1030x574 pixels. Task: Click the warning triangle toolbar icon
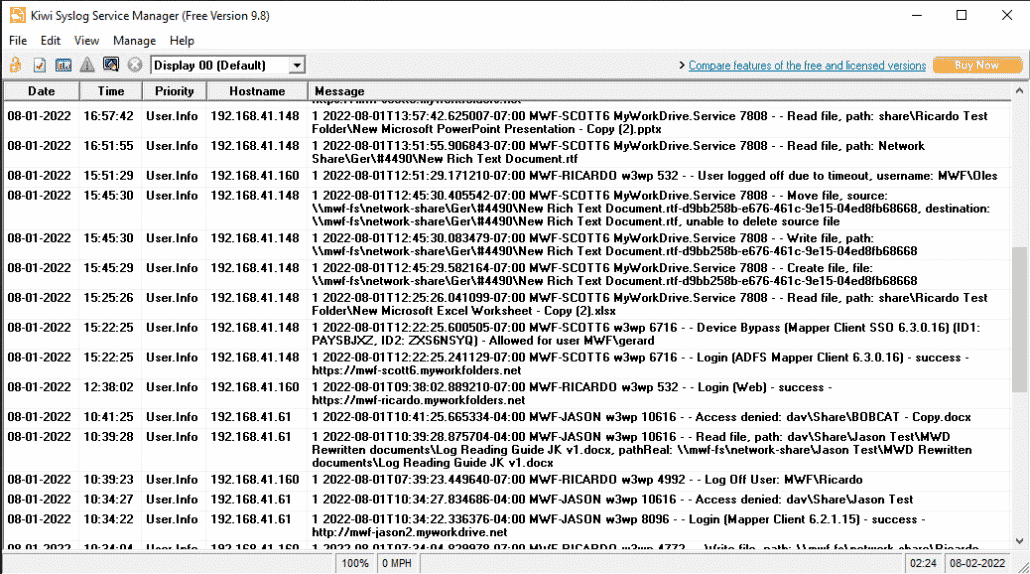coord(87,66)
